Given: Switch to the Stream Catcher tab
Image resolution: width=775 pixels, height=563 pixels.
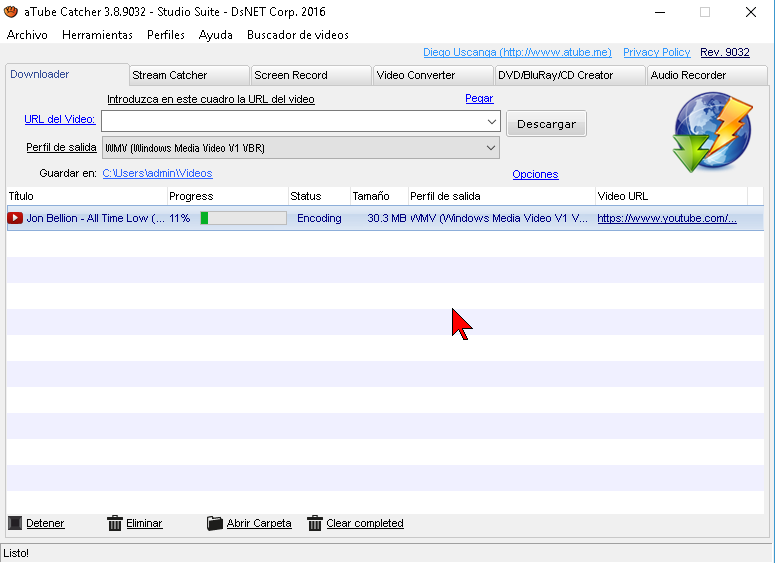Looking at the screenshot, I should (189, 75).
